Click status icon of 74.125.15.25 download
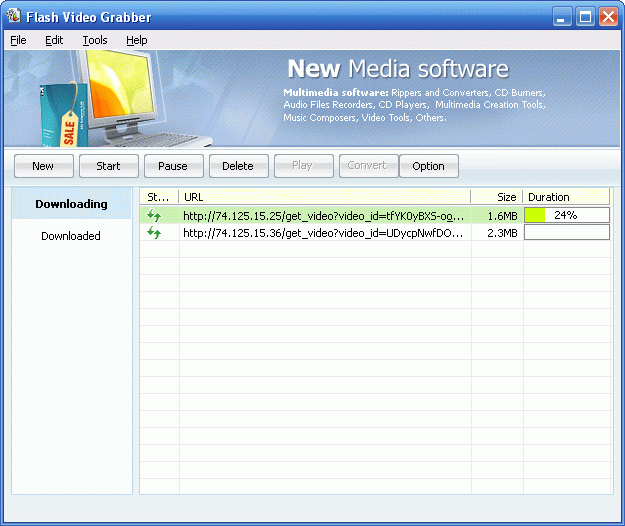The width and height of the screenshot is (625, 526). [154, 216]
